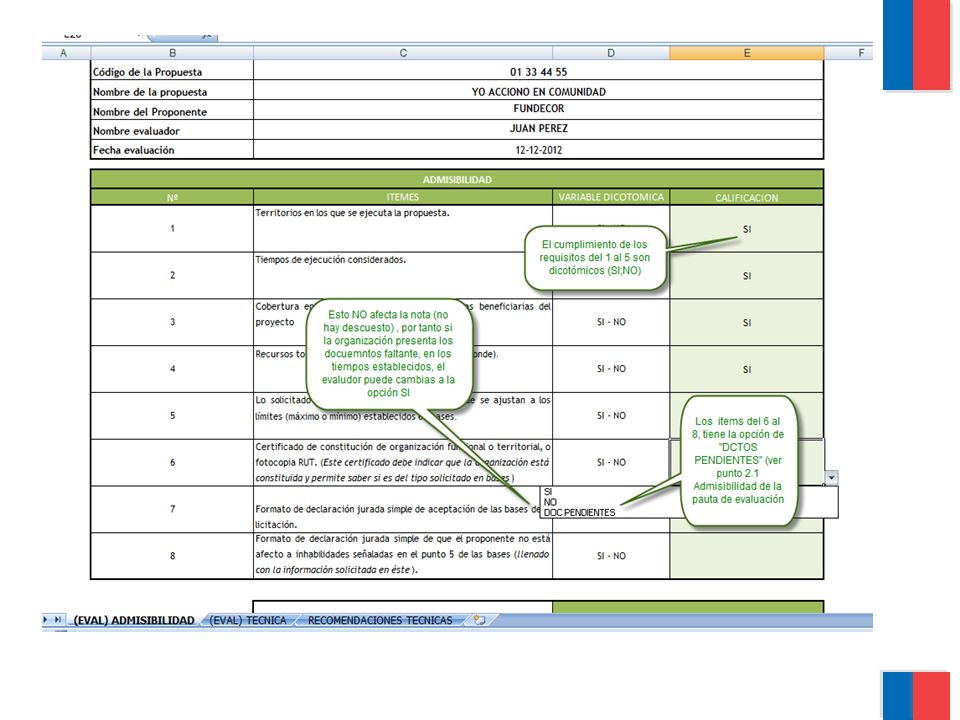Select the SI - NO cell in row 5
Screen dimensions: 960x720
[611, 416]
